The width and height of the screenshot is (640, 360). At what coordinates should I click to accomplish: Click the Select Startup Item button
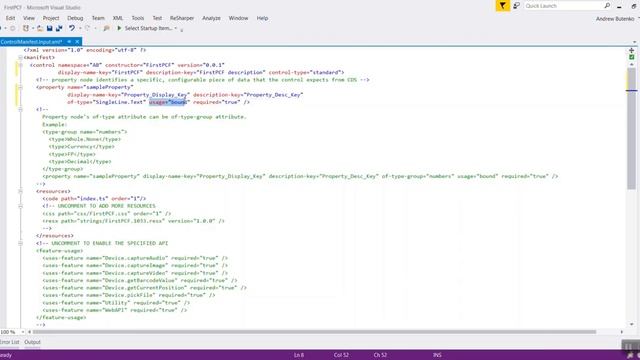click(148, 28)
